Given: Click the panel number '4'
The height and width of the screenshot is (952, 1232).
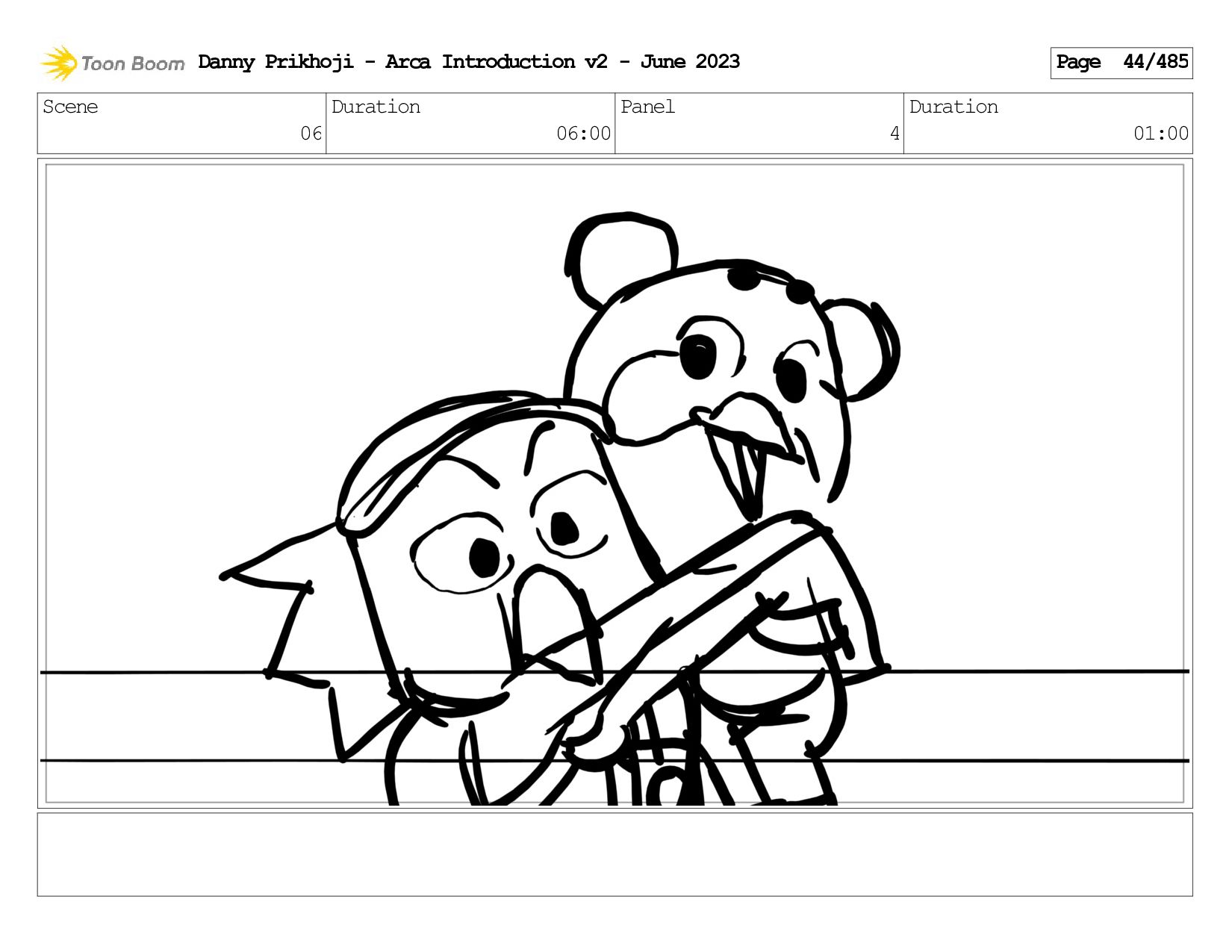Looking at the screenshot, I should [x=895, y=134].
